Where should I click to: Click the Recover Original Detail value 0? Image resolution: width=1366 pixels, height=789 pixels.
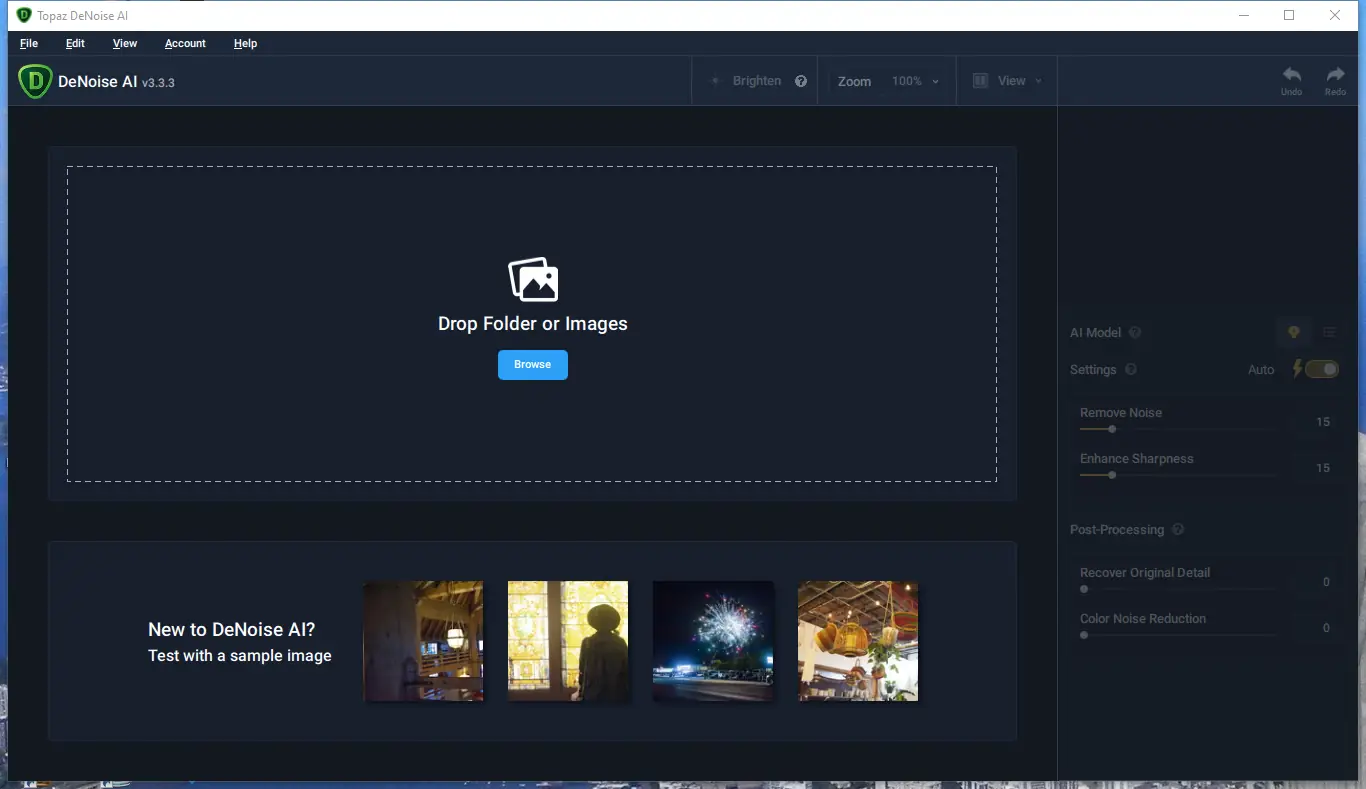pyautogui.click(x=1326, y=582)
